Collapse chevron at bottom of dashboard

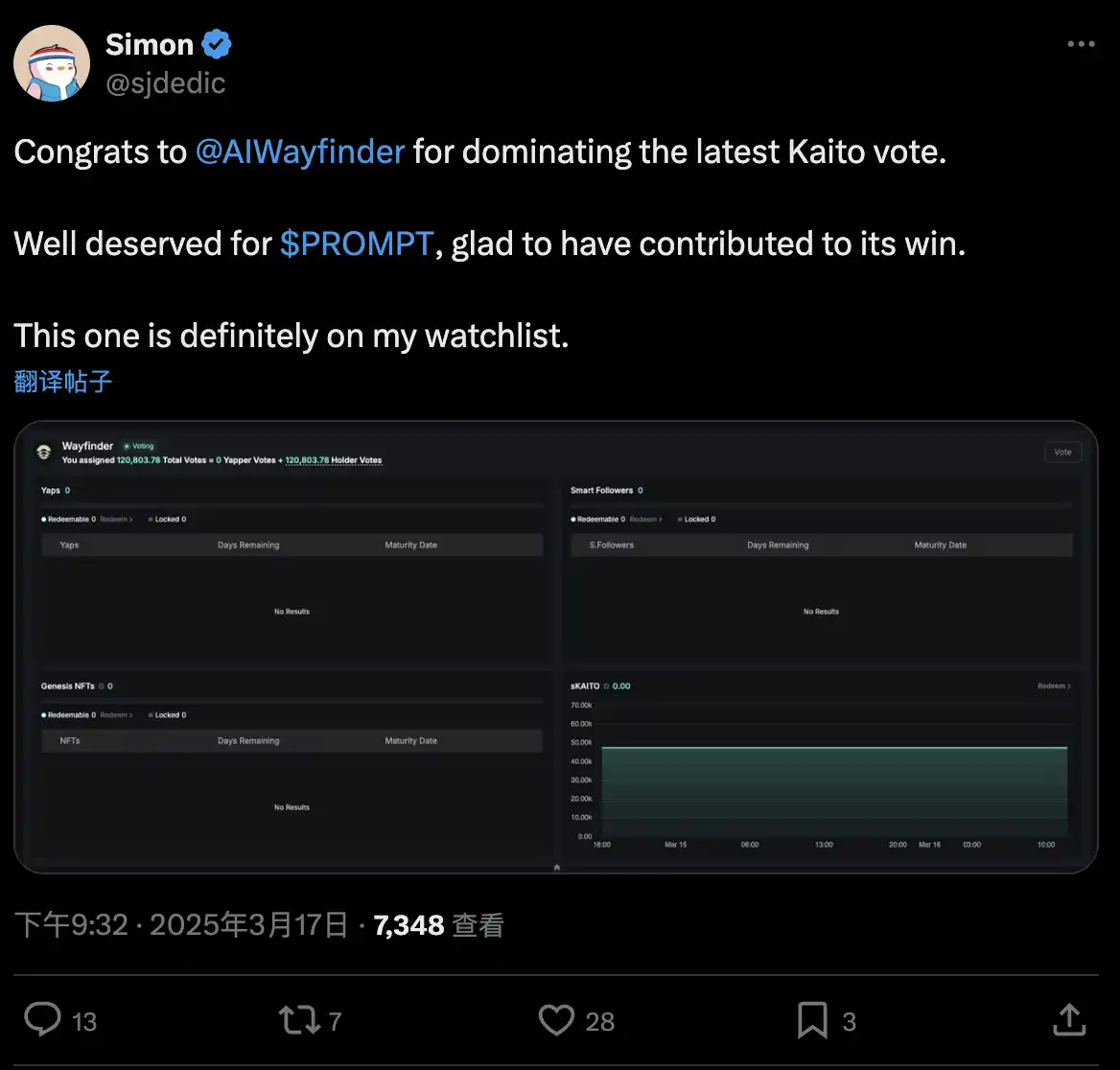pyautogui.click(x=556, y=867)
